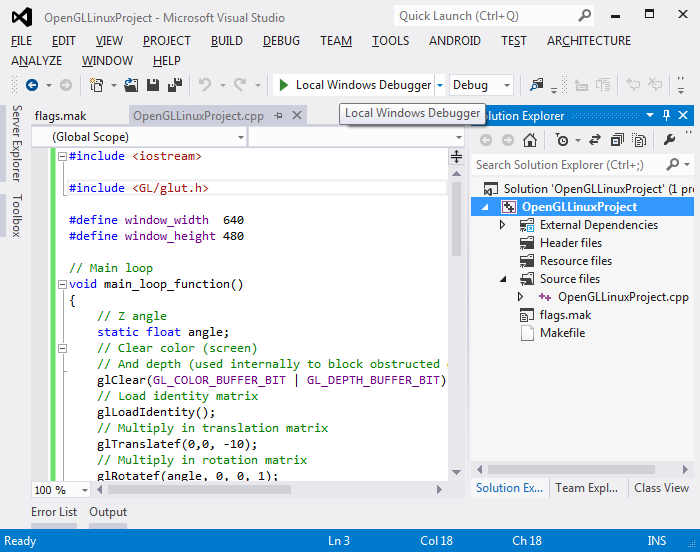Open the Toolbox side tab

[17, 216]
